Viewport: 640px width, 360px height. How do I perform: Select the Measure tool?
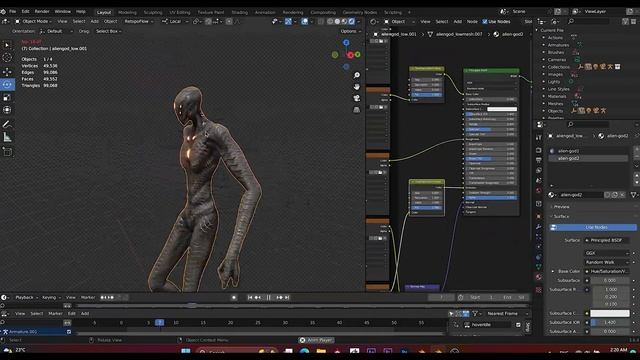coord(7,138)
